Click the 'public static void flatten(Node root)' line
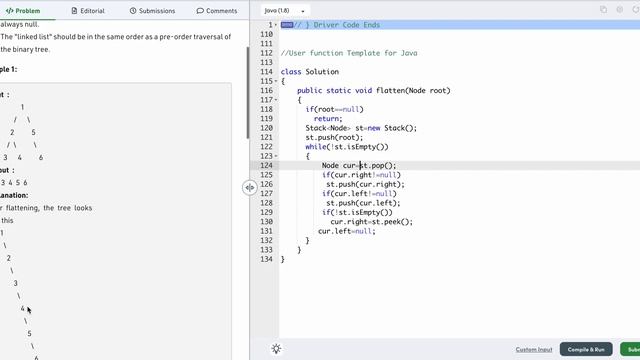The image size is (640, 360). (x=374, y=91)
